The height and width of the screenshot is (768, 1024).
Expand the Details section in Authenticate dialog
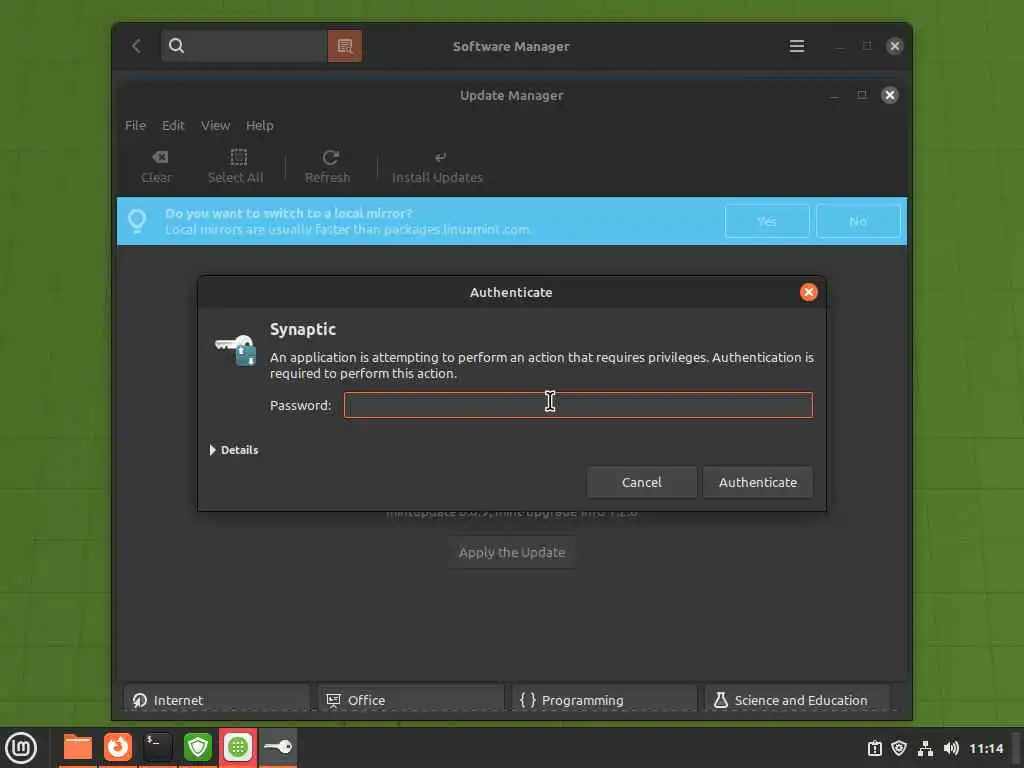(x=234, y=450)
